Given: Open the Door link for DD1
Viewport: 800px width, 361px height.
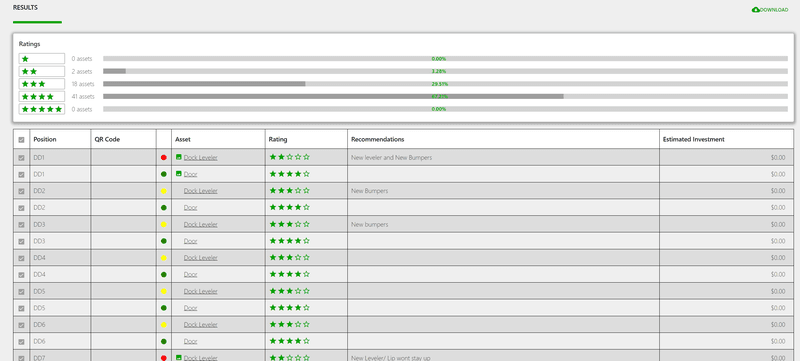Looking at the screenshot, I should (190, 174).
